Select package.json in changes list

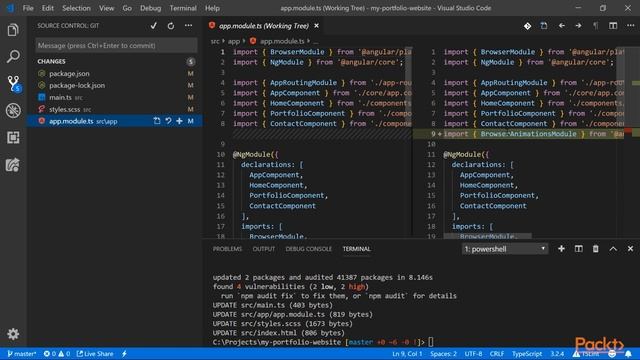point(114,73)
